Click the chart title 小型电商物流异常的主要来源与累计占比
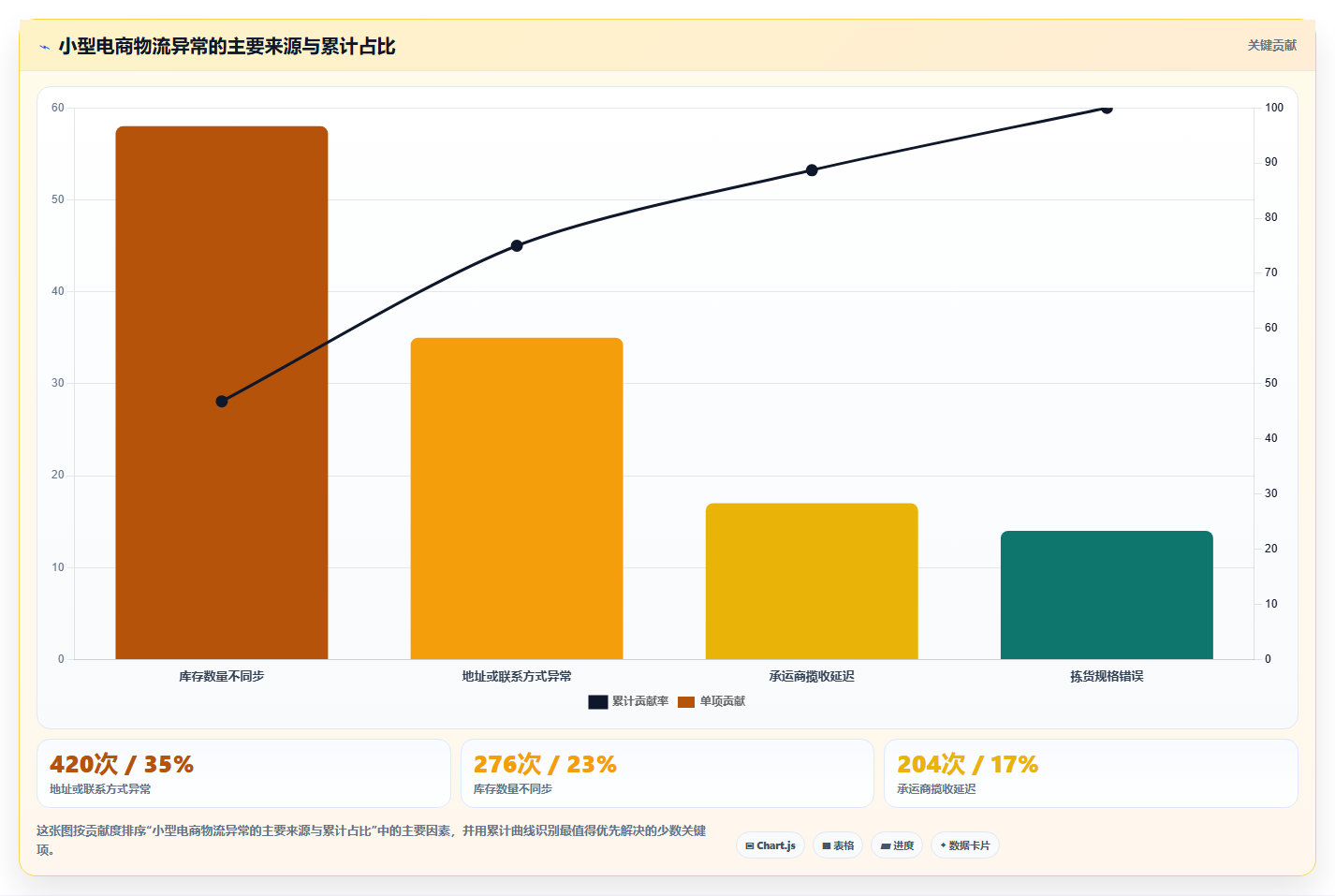The image size is (1335, 896). tap(227, 47)
